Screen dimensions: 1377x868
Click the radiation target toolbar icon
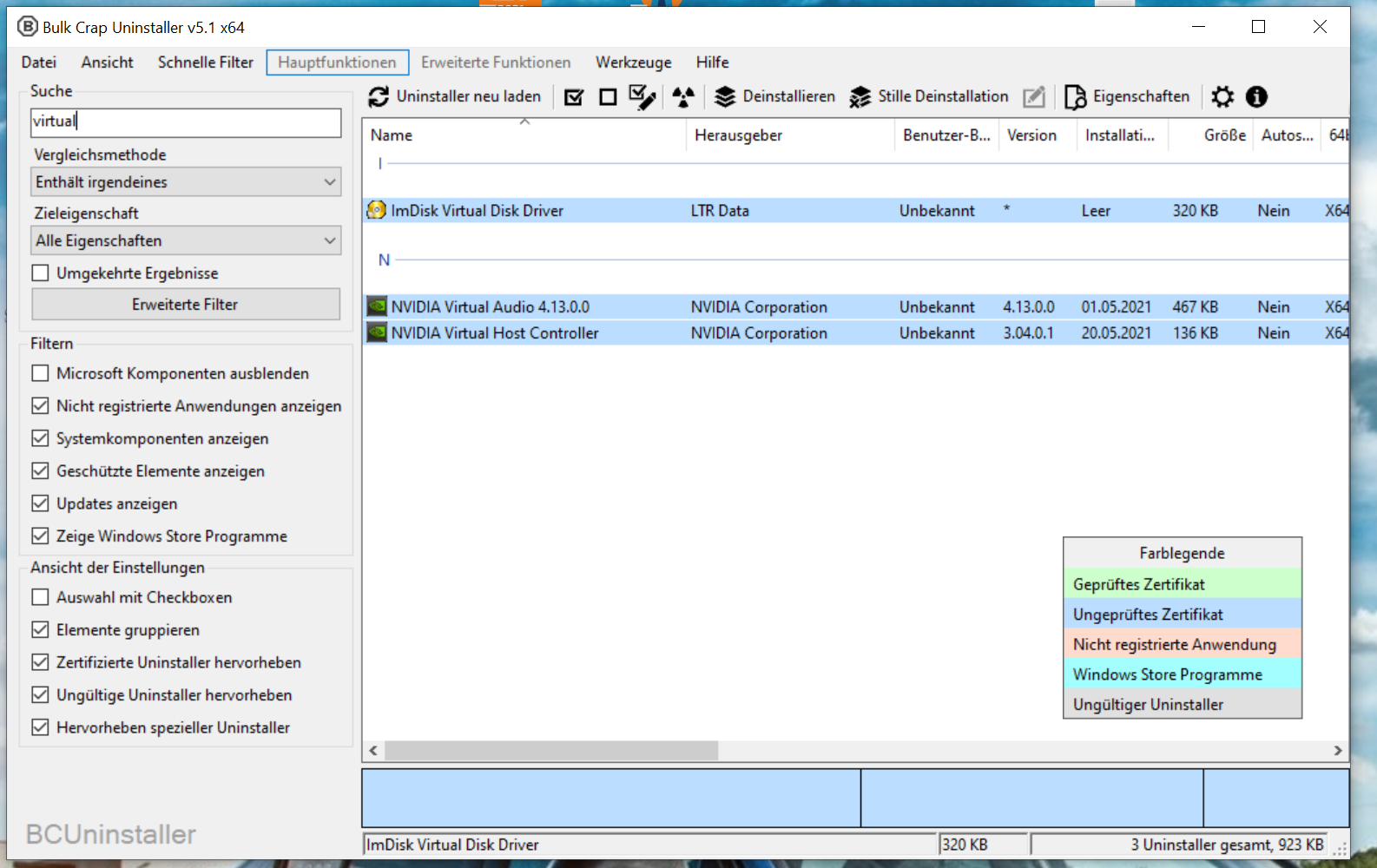coord(683,96)
